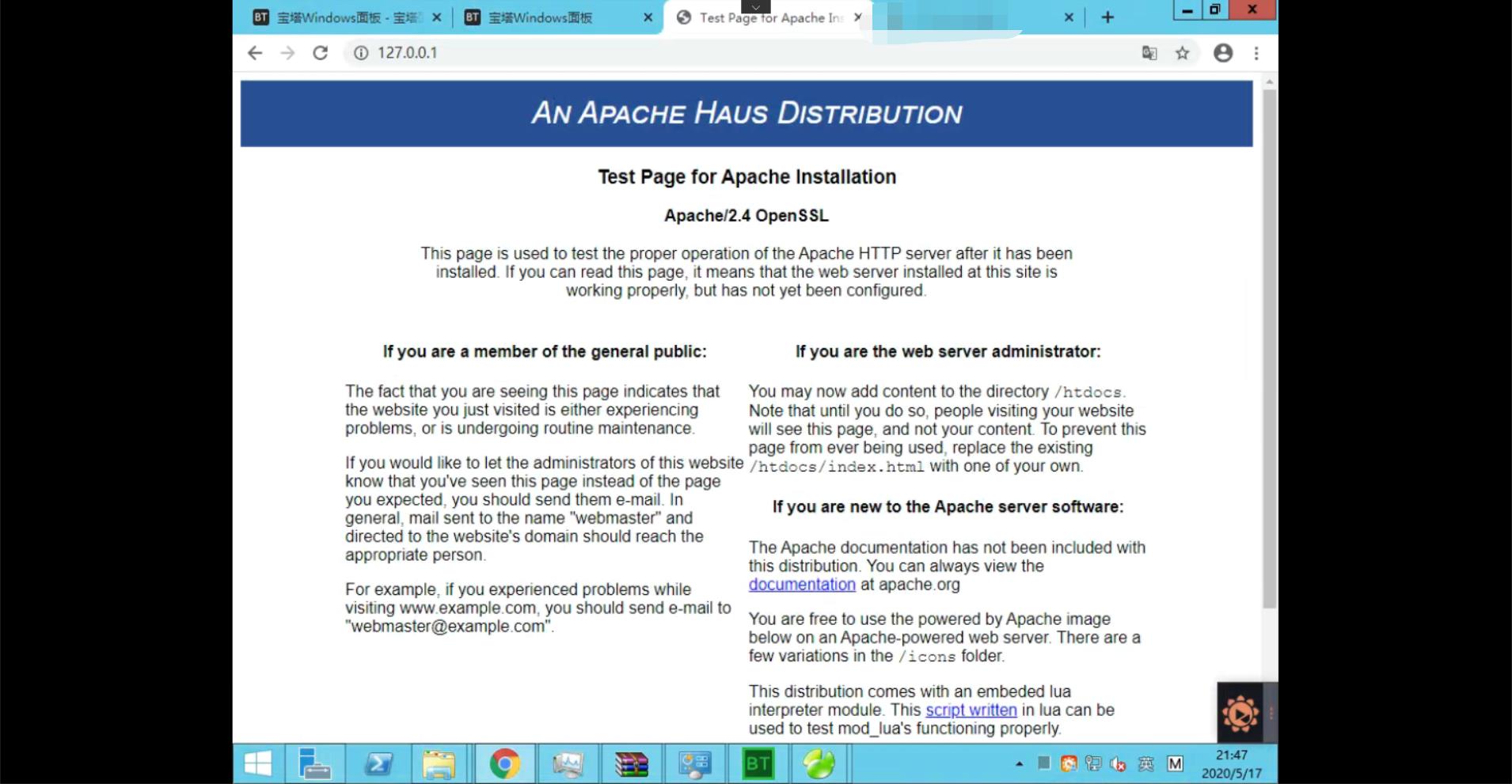Click the scrollbar up arrow

coord(1270,82)
